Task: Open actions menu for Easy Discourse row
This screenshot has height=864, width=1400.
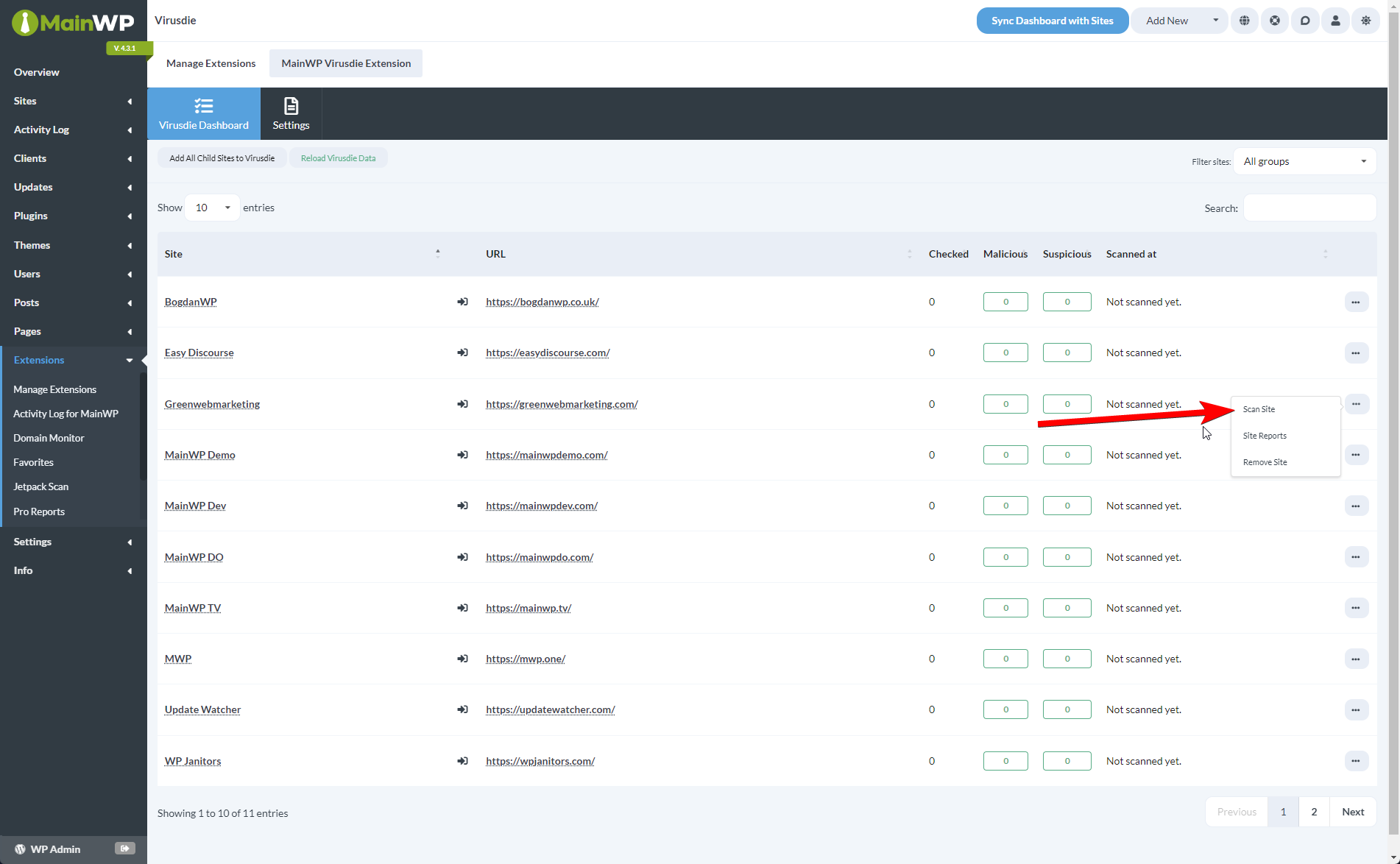Action: pos(1356,353)
